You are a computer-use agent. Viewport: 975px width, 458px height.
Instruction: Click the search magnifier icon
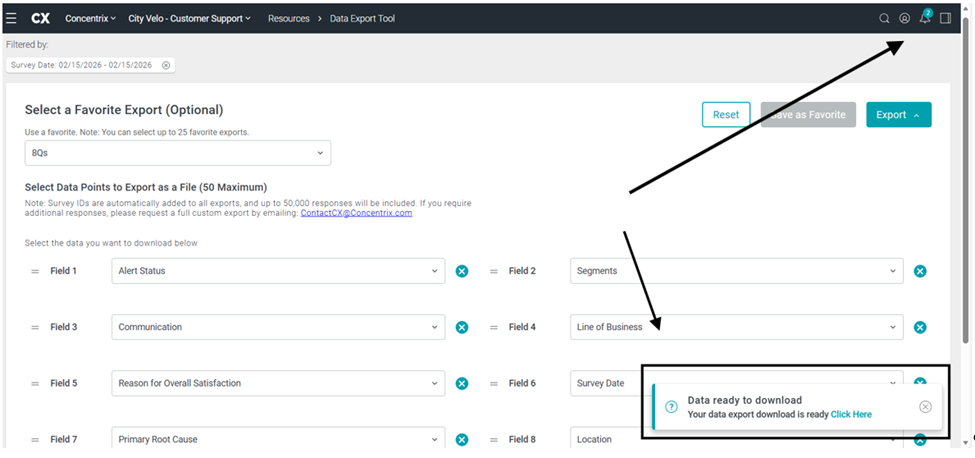[884, 18]
